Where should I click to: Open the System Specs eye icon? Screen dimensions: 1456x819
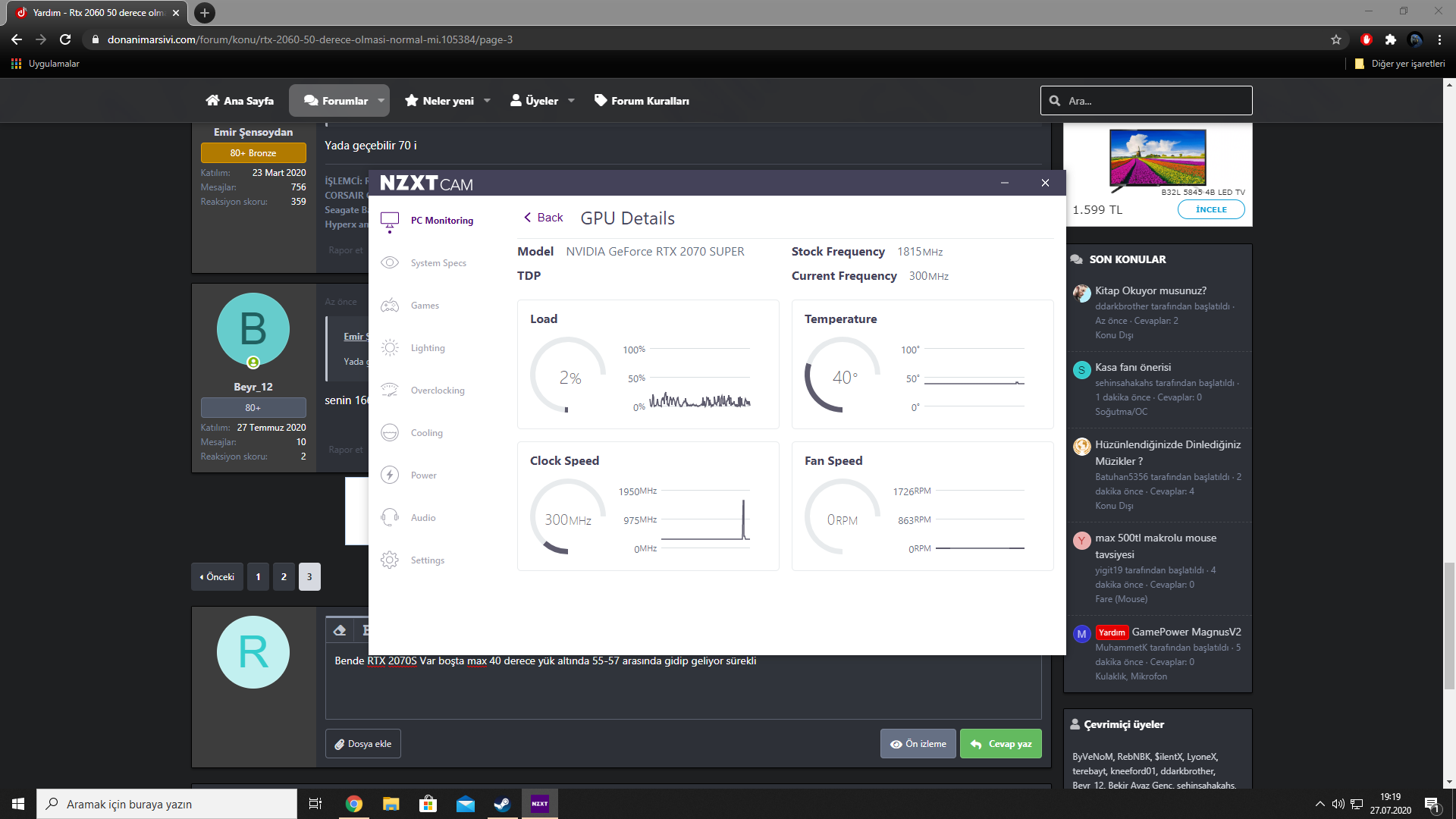coord(390,263)
